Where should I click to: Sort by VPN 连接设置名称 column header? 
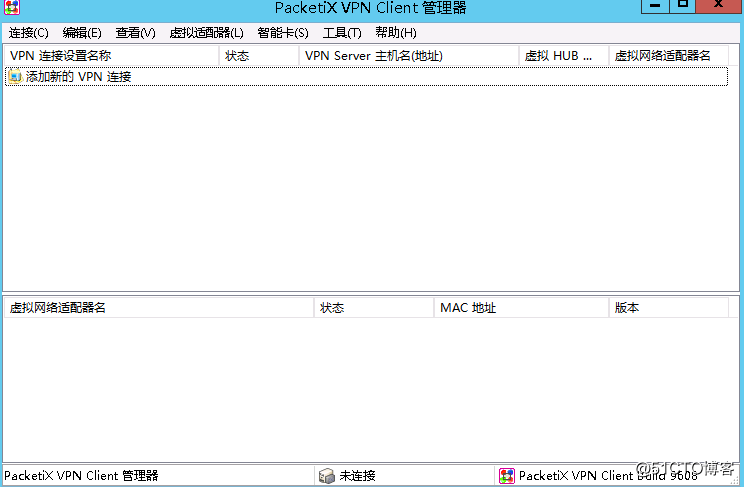click(112, 56)
